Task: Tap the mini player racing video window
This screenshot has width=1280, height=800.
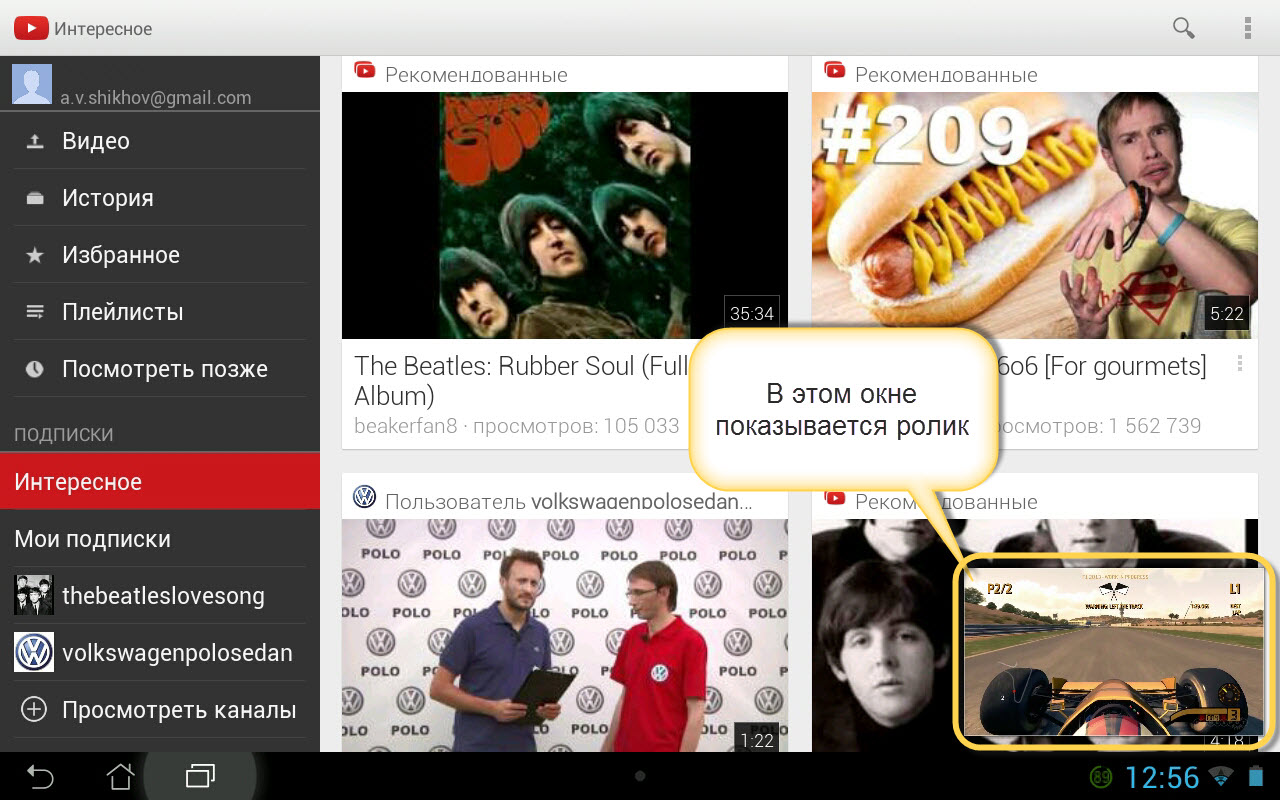Action: coord(1115,652)
